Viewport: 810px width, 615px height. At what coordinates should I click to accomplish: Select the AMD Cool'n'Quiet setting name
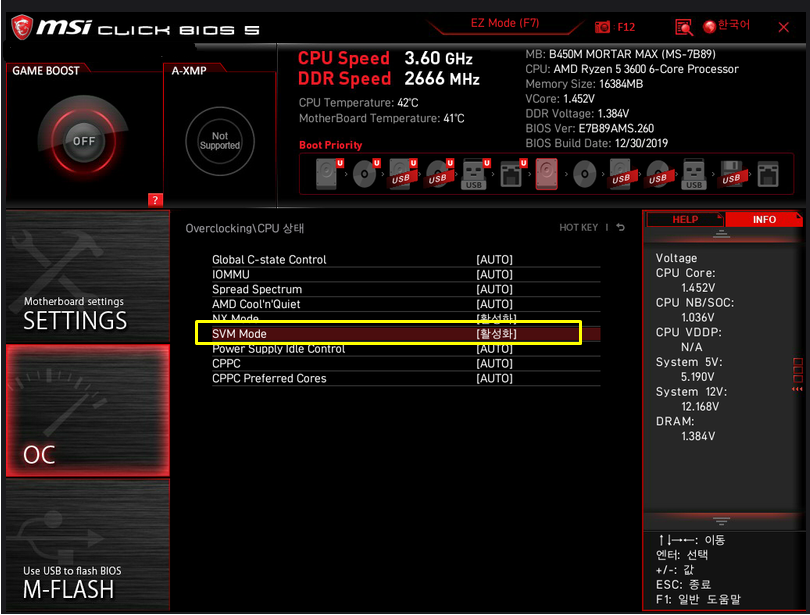256,304
